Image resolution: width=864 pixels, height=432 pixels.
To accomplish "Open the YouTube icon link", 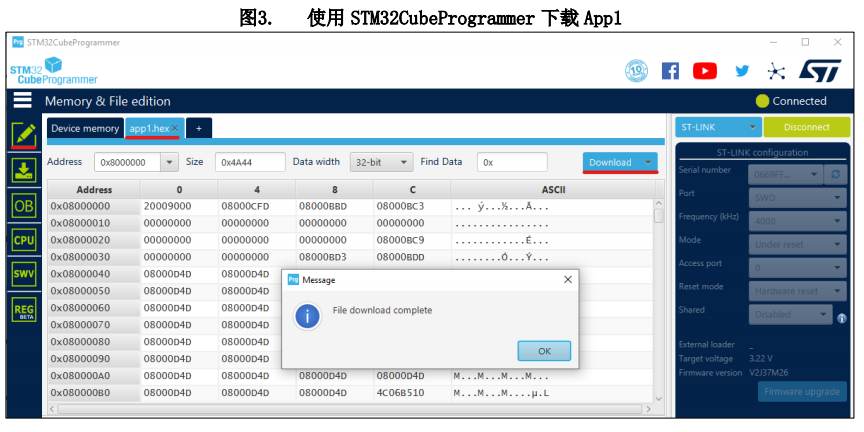I will pos(705,71).
